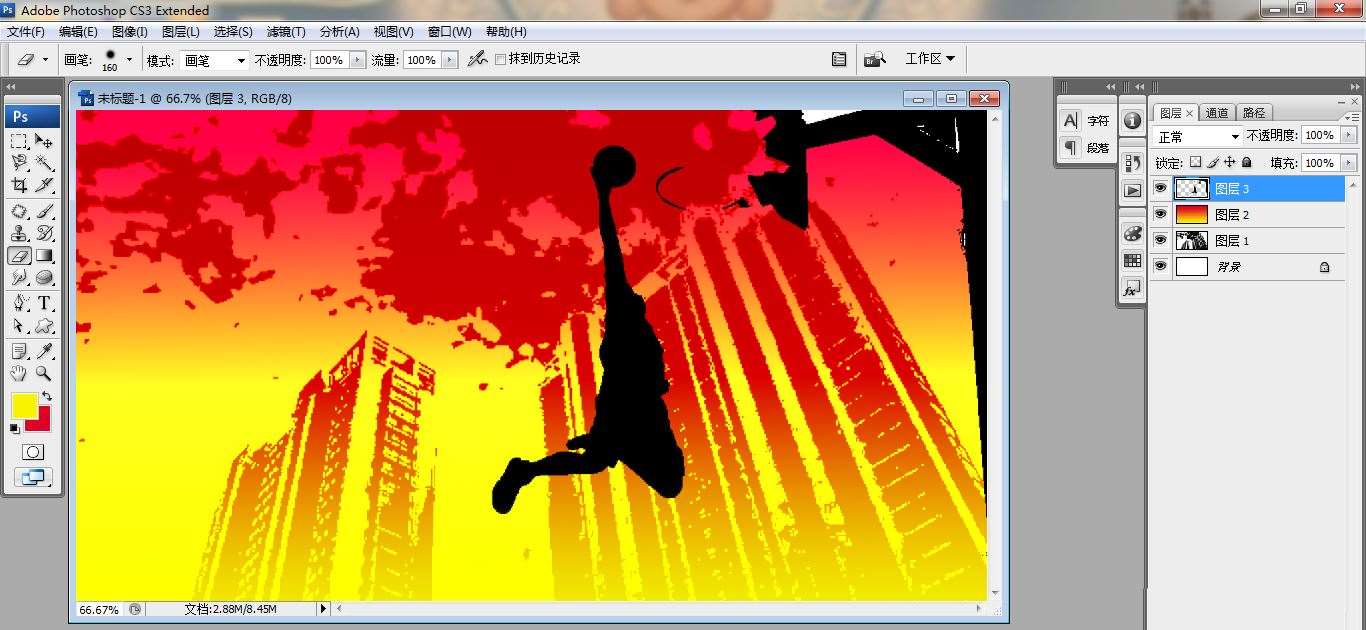
Task: Change the screen mode button
Action: coord(33,477)
